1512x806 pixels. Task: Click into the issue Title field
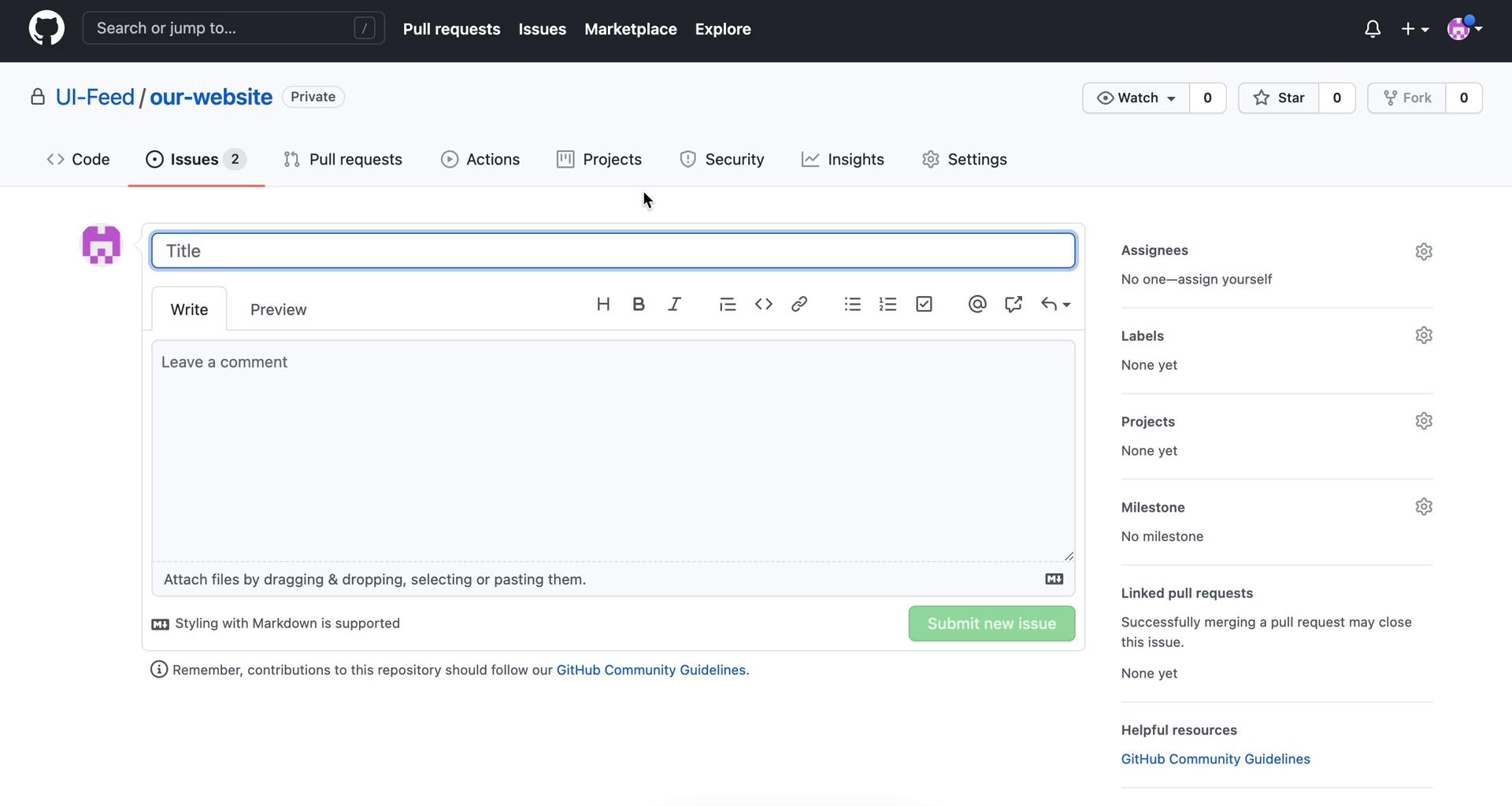point(613,250)
